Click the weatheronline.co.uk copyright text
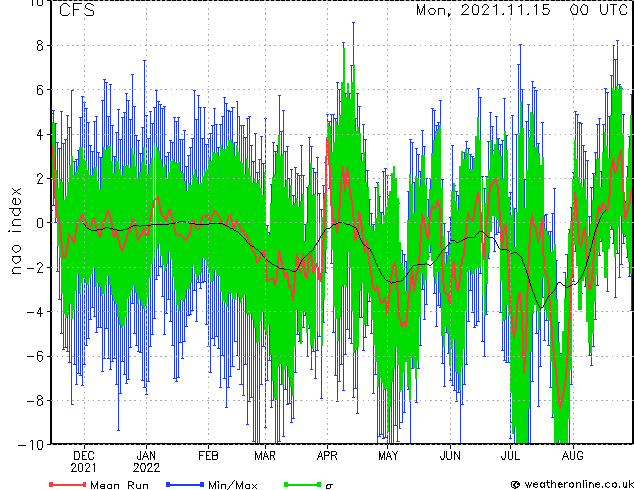This screenshot has height=490, width=634. pos(579,484)
